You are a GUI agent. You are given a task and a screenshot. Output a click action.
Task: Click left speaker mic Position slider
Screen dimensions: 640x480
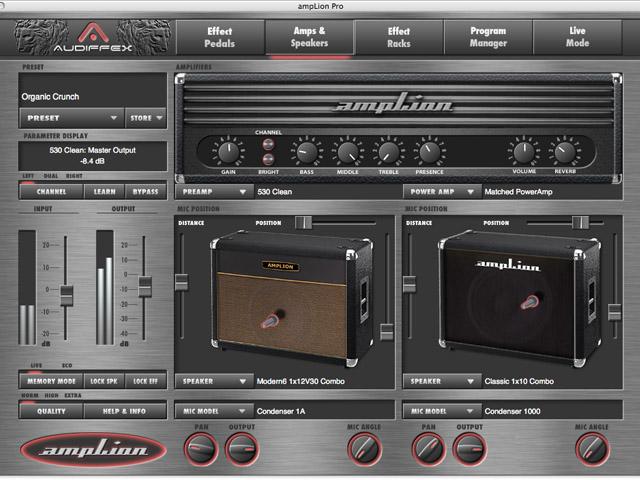pos(303,223)
